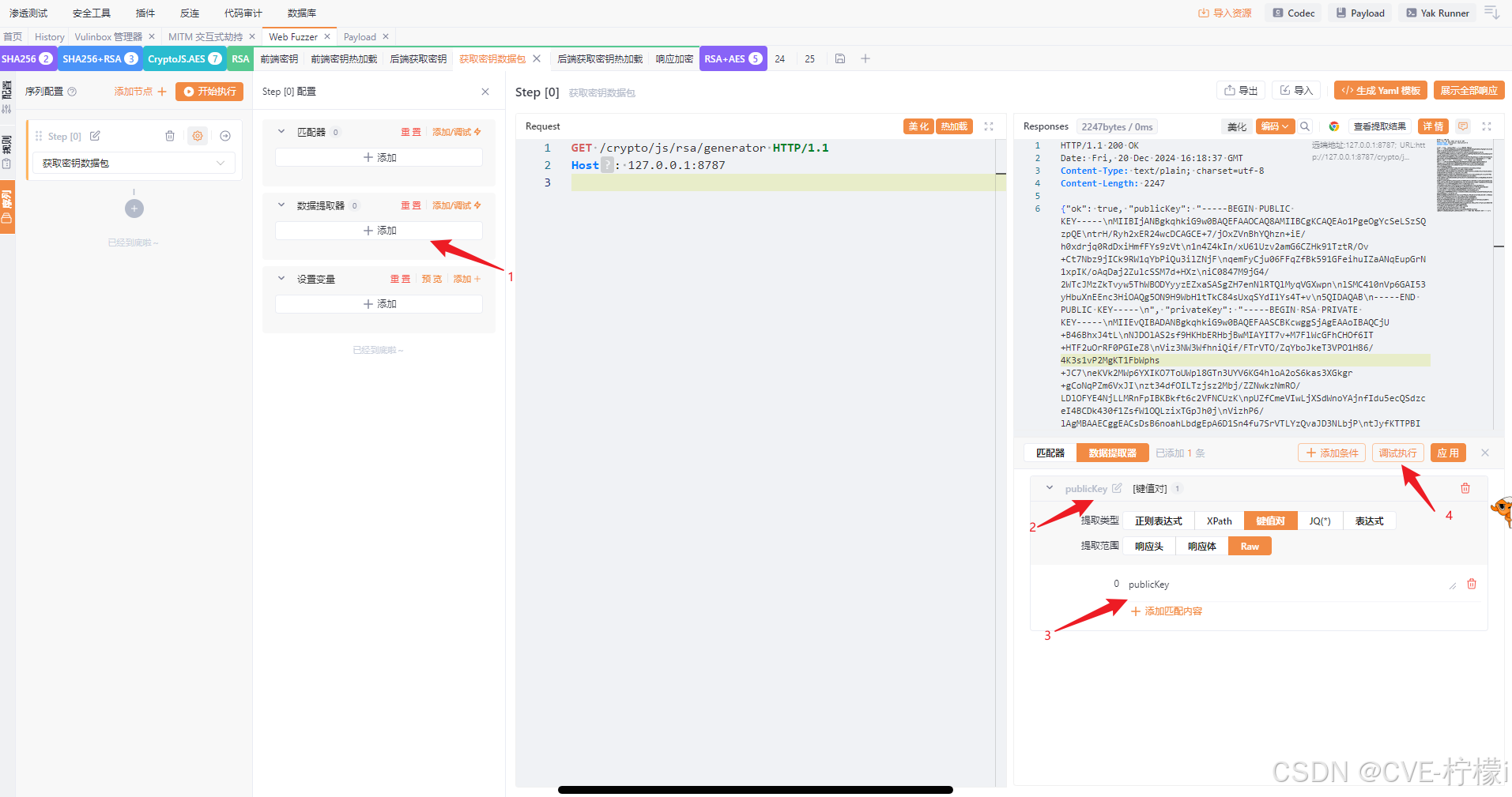Image resolution: width=1512 pixels, height=797 pixels.
Task: Close the Vulinbox 管理器 tab
Action: click(152, 36)
